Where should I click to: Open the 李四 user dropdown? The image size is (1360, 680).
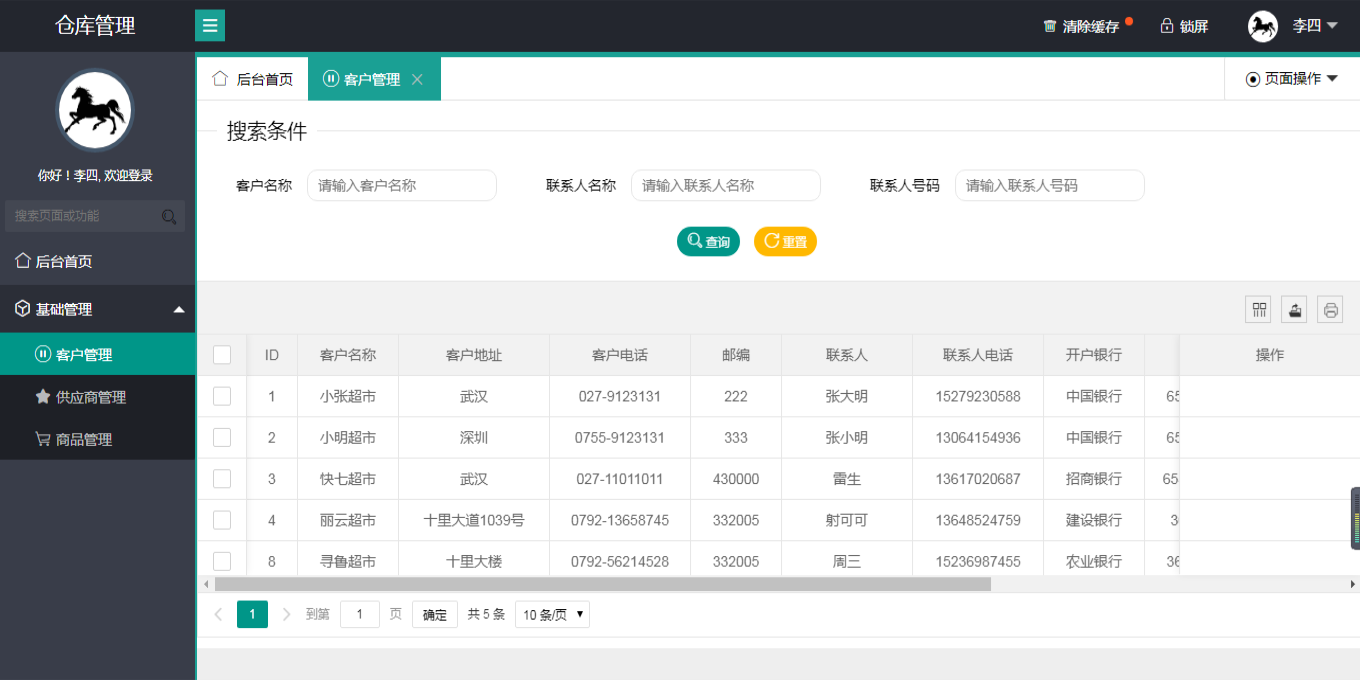[x=1315, y=26]
